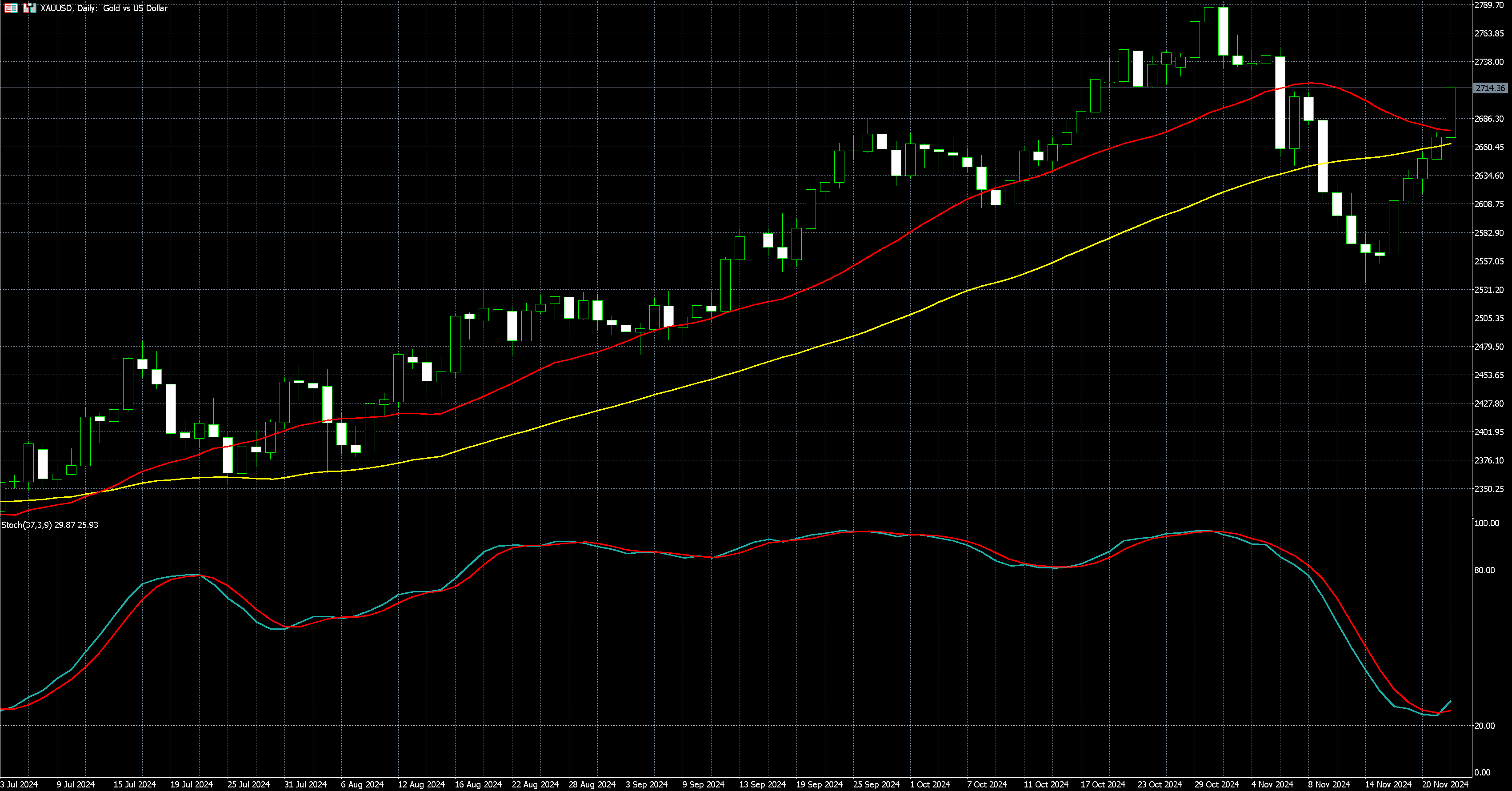Viewport: 1512px width, 791px height.
Task: Click the 2789.70 price scale label
Action: (1489, 5)
